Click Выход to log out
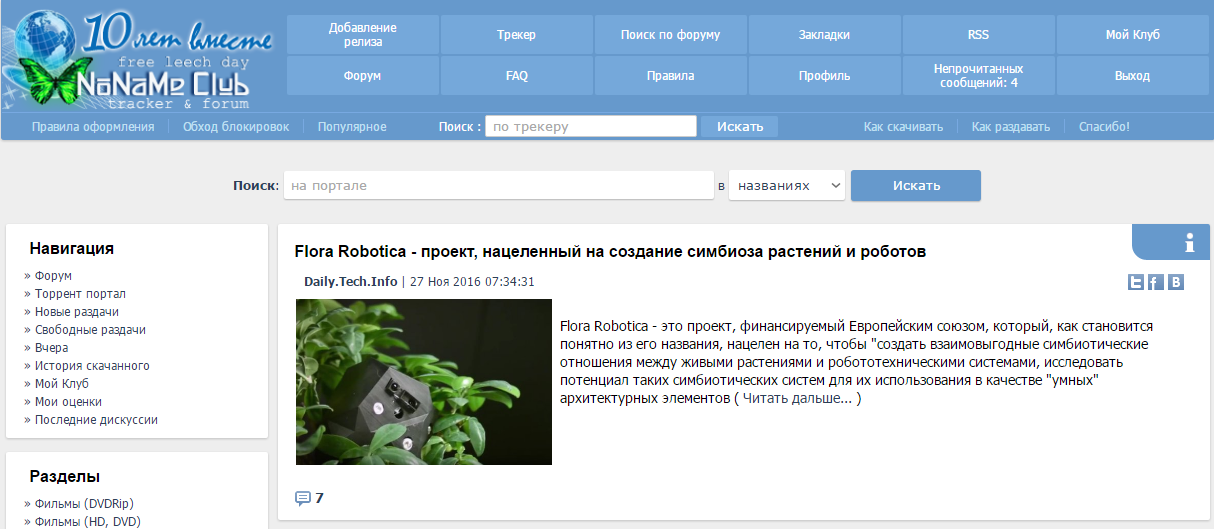This screenshot has height=529, width=1214. pyautogui.click(x=1132, y=76)
